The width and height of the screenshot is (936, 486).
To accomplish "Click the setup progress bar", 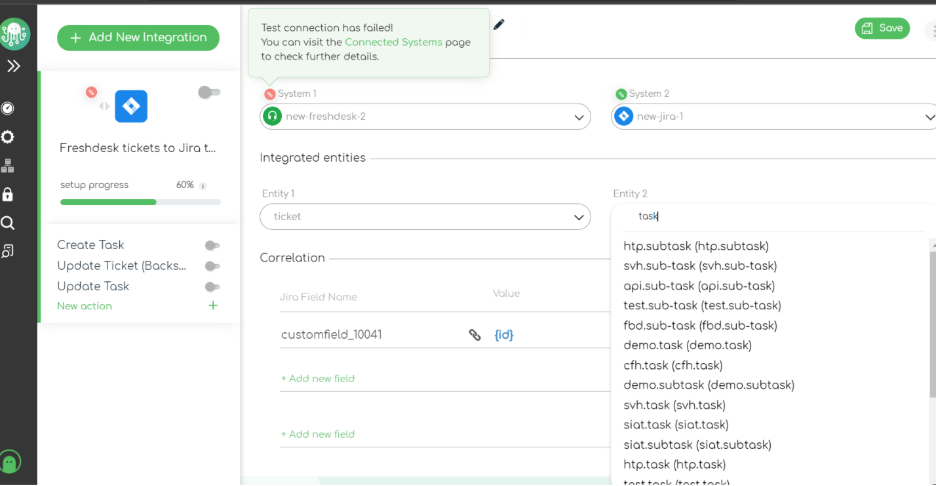I will click(140, 202).
